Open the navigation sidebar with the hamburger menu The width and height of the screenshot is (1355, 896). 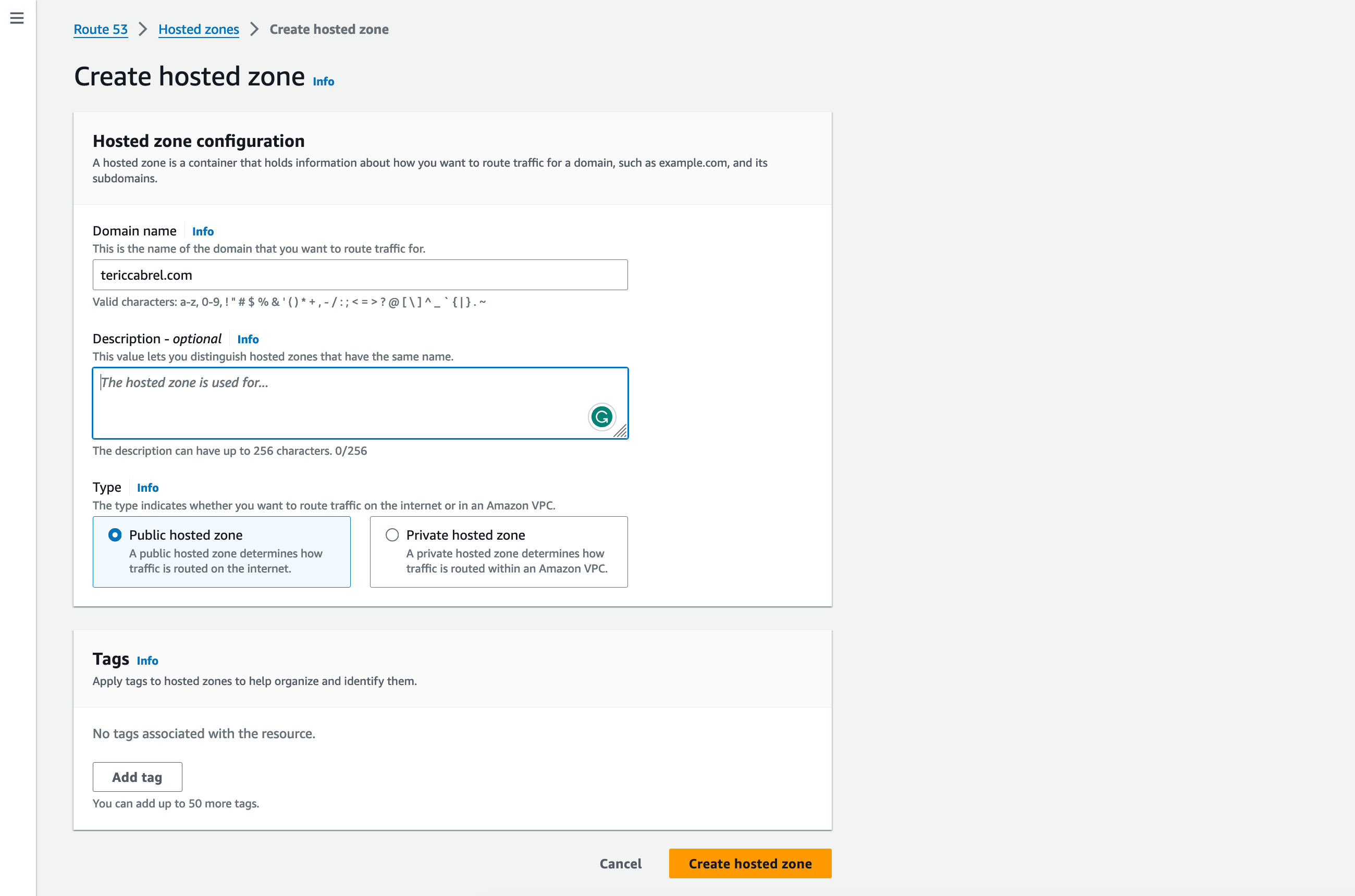tap(16, 18)
